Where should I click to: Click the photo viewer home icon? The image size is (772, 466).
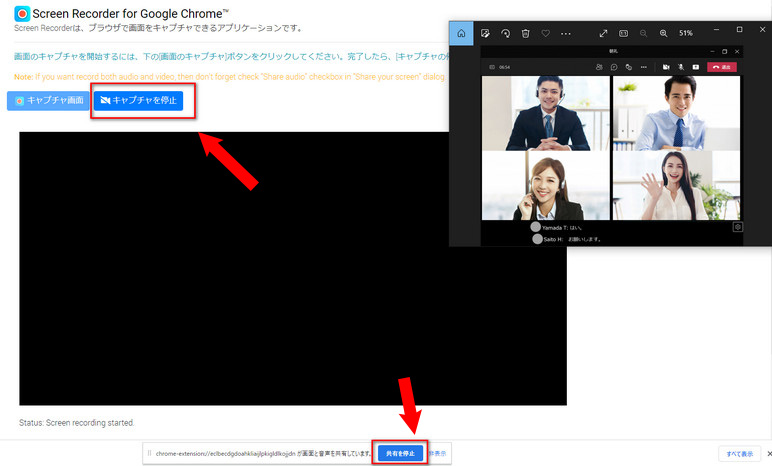[461, 33]
